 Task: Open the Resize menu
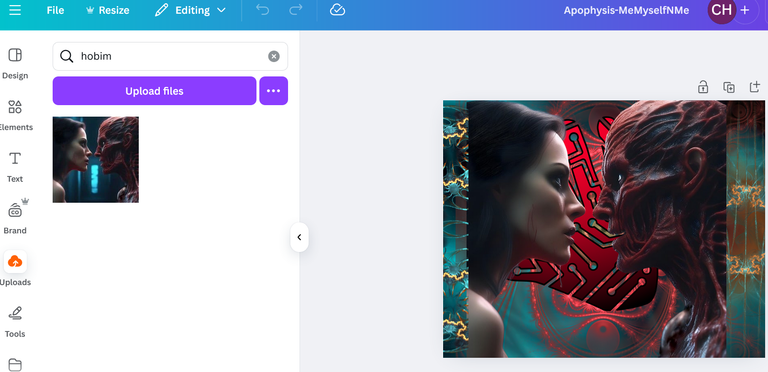107,10
